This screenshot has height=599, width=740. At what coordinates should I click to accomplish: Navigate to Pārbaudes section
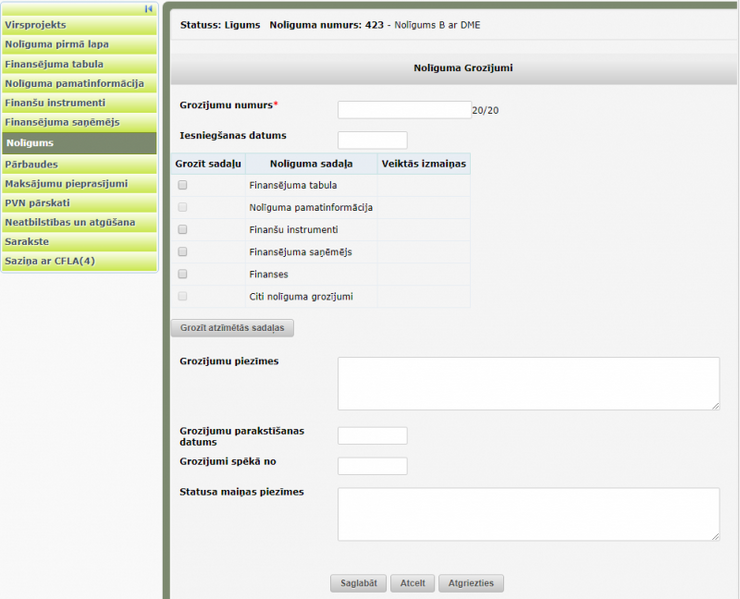pyautogui.click(x=79, y=164)
